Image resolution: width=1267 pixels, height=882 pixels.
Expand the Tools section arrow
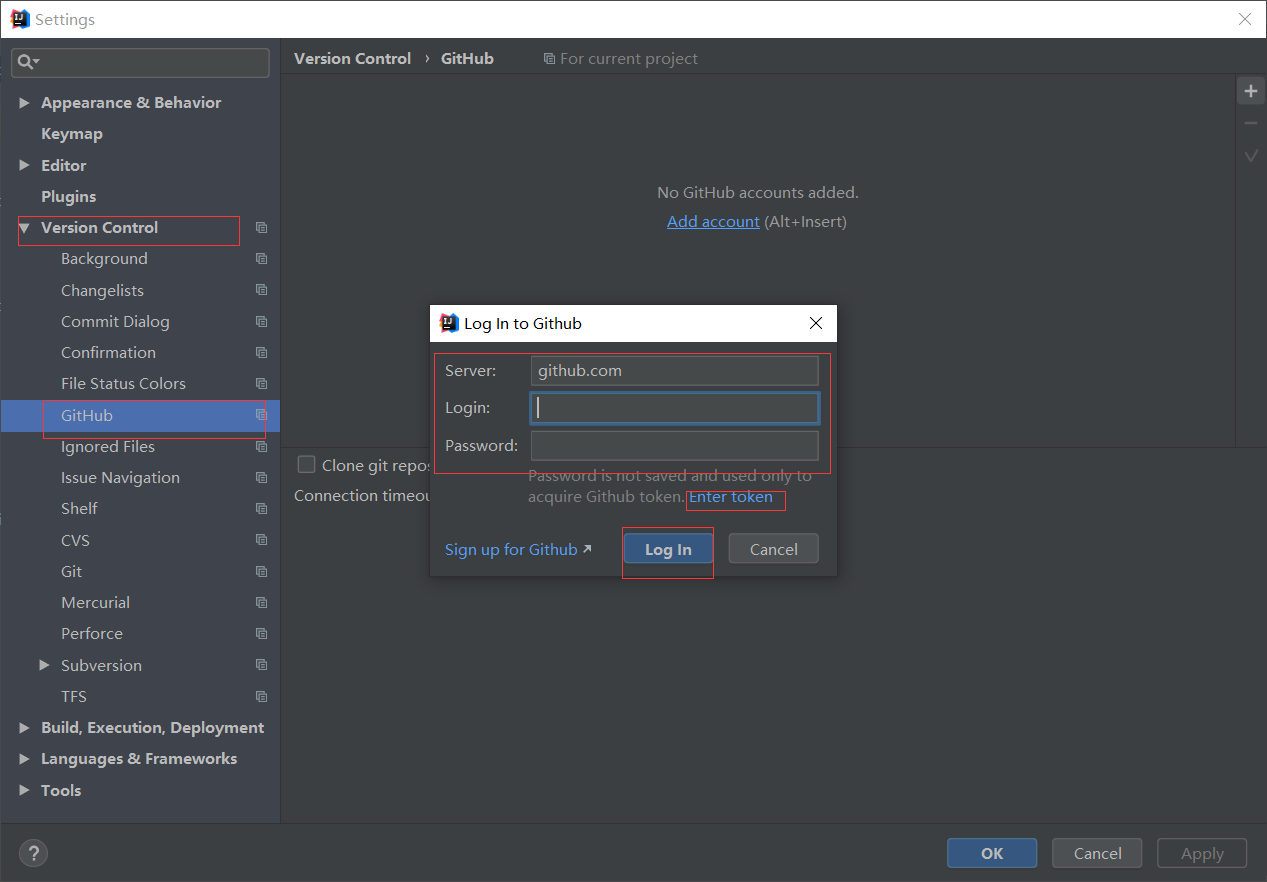(x=24, y=790)
